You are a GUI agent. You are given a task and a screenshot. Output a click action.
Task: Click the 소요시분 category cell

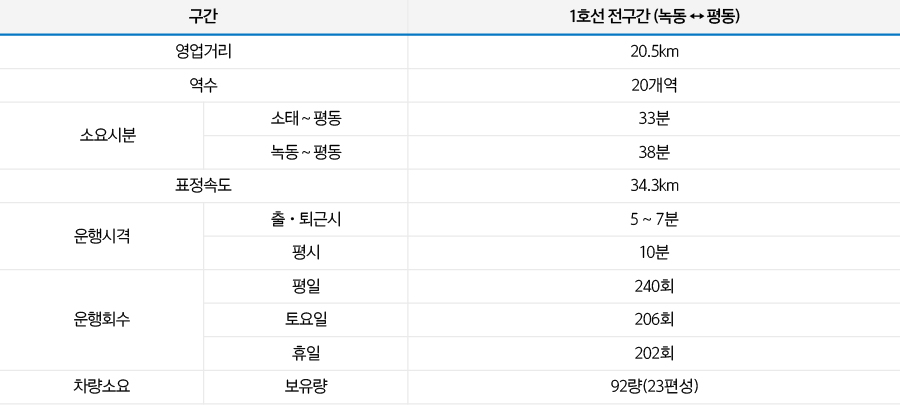tap(102, 136)
